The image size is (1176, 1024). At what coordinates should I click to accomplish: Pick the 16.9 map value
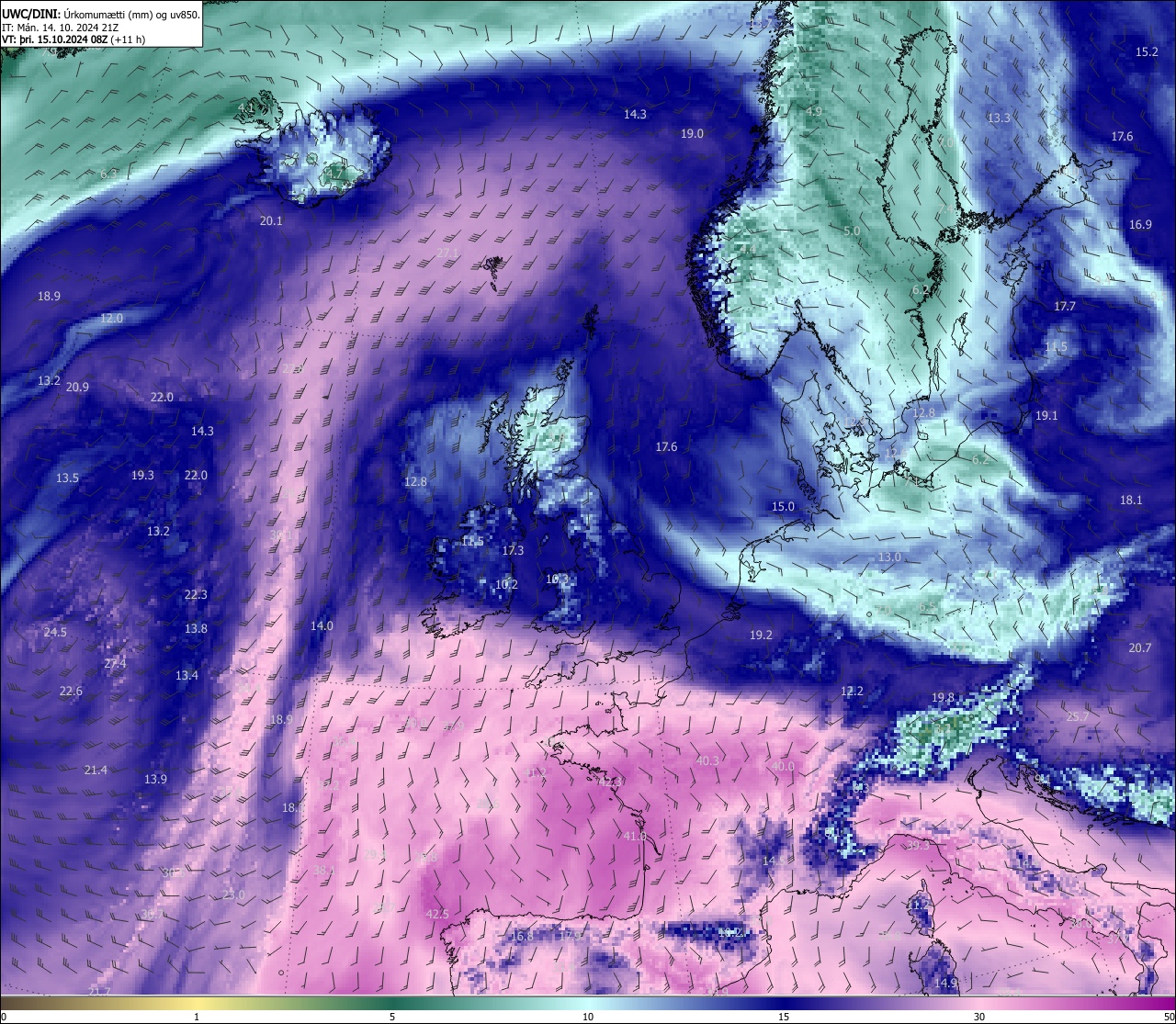(1140, 225)
